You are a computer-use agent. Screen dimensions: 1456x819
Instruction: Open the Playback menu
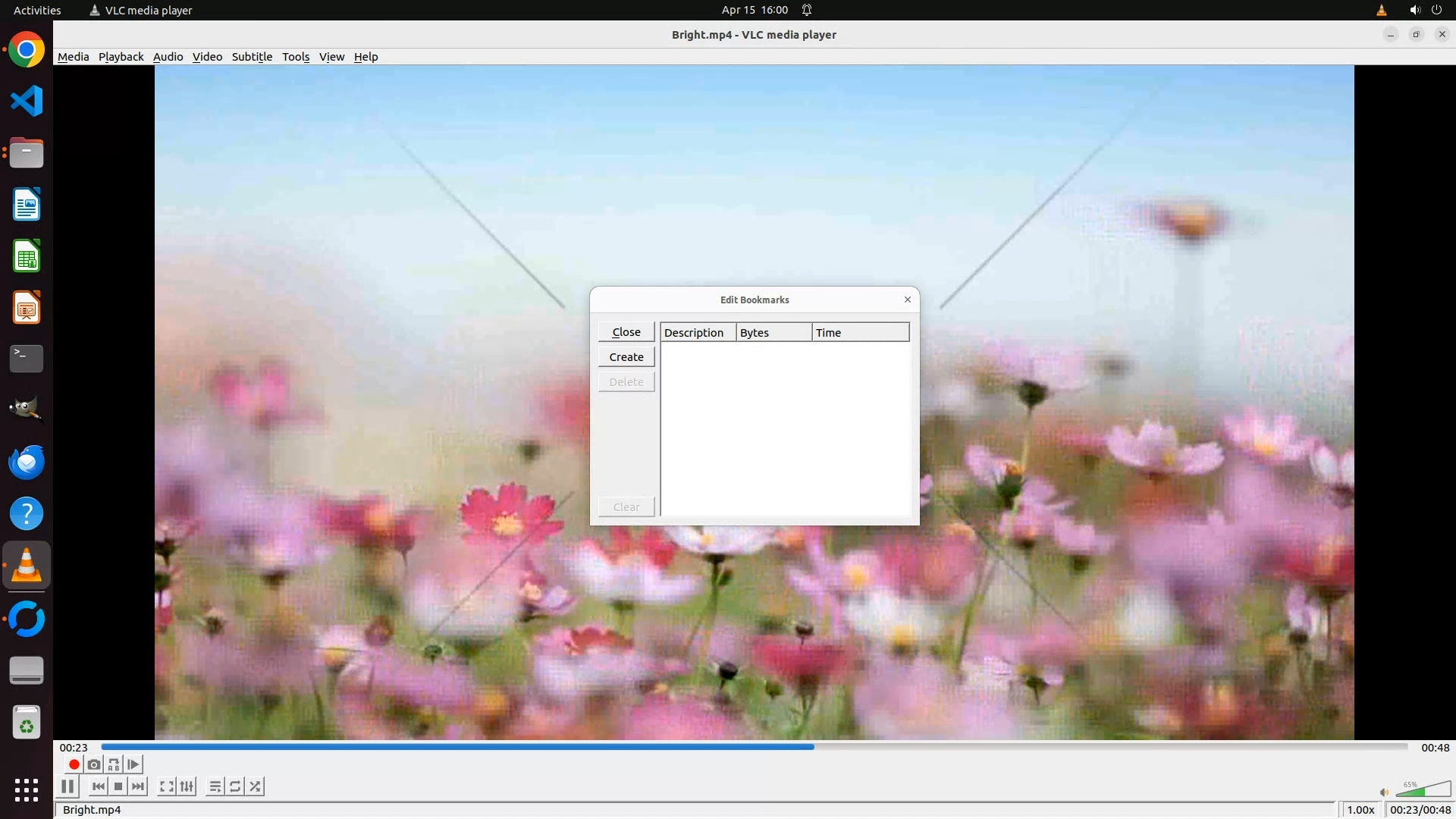[x=121, y=57]
